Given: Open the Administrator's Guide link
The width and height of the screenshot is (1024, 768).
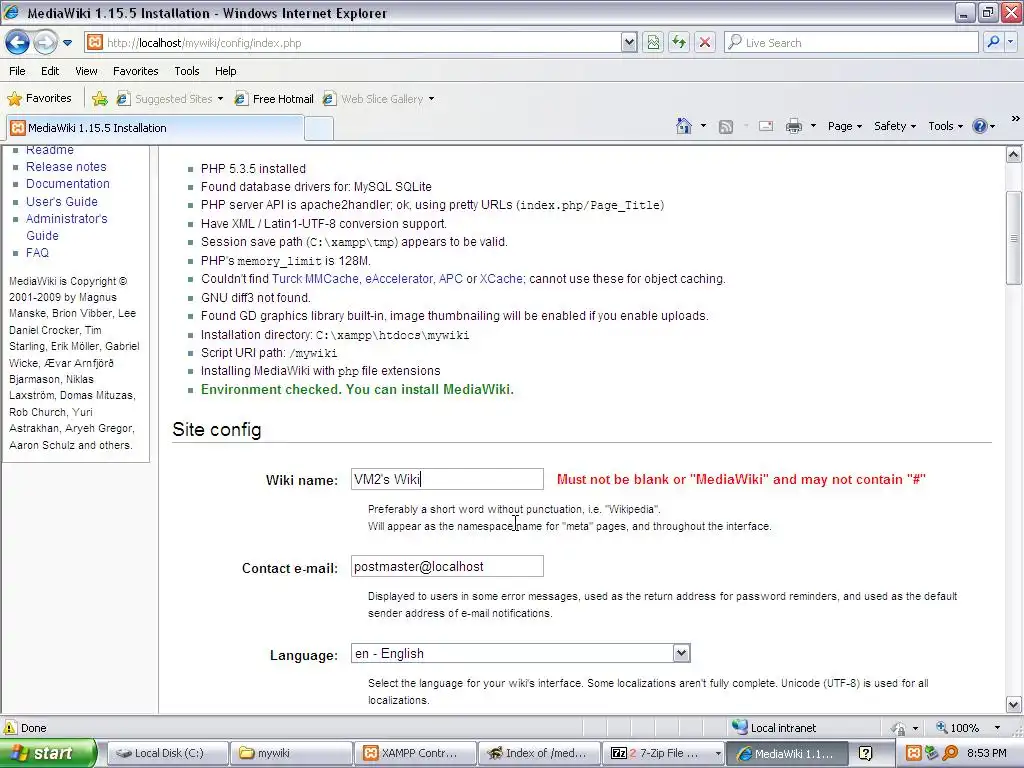Looking at the screenshot, I should (x=67, y=227).
